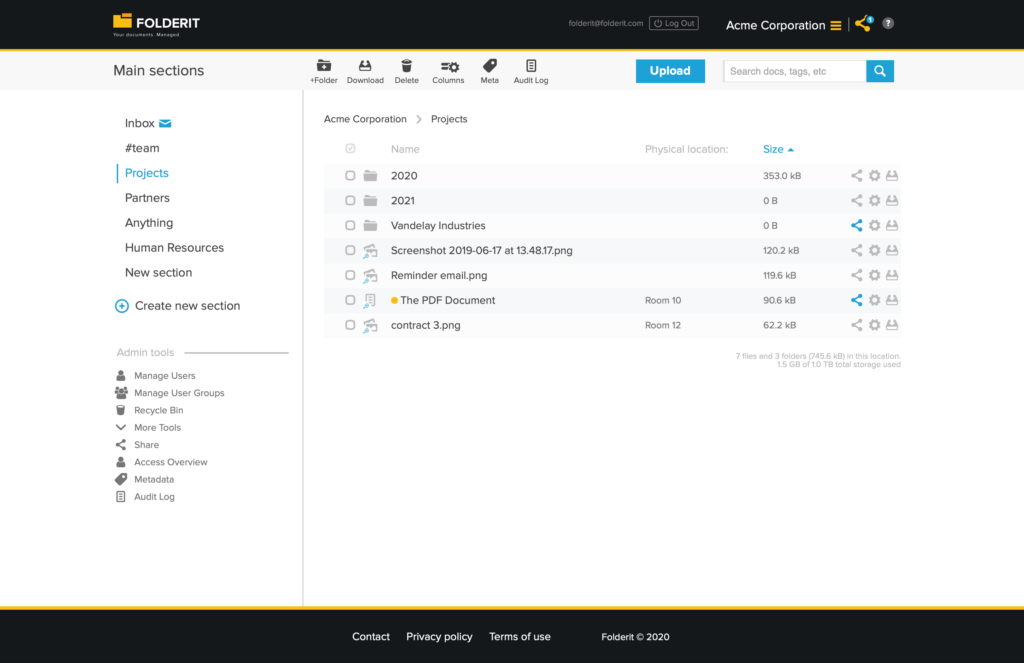
Task: Open the Privacy policy footer link
Action: 439,636
